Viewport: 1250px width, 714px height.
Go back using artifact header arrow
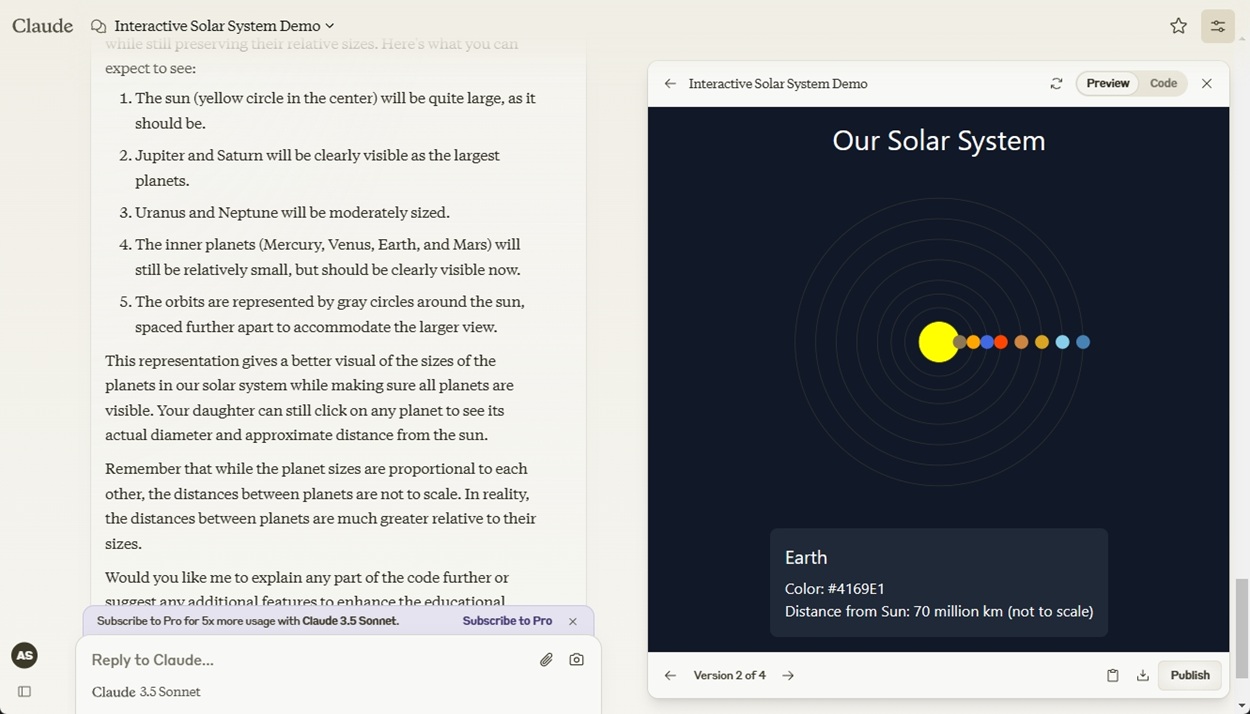[x=670, y=84]
